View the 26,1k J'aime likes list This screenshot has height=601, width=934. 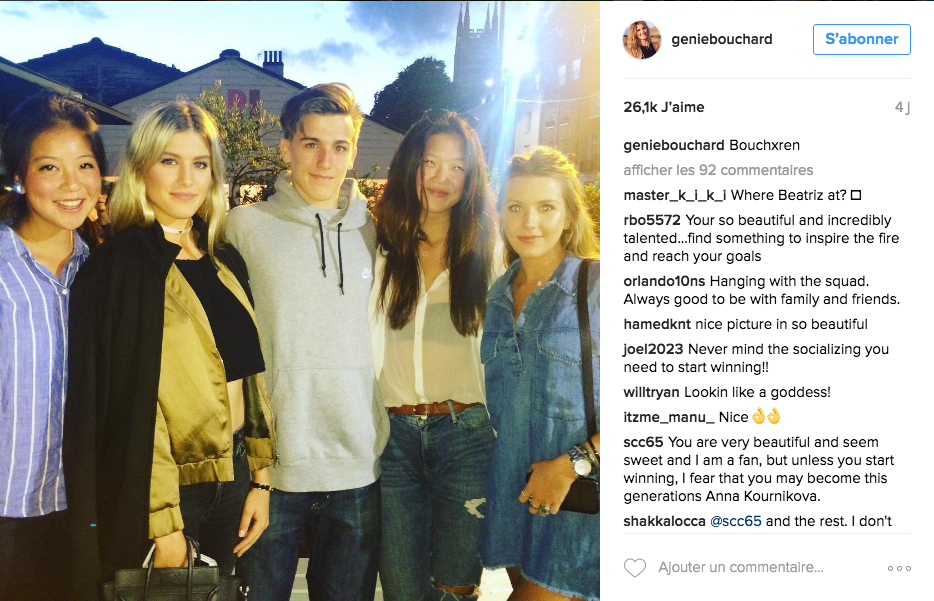pyautogui.click(x=664, y=107)
